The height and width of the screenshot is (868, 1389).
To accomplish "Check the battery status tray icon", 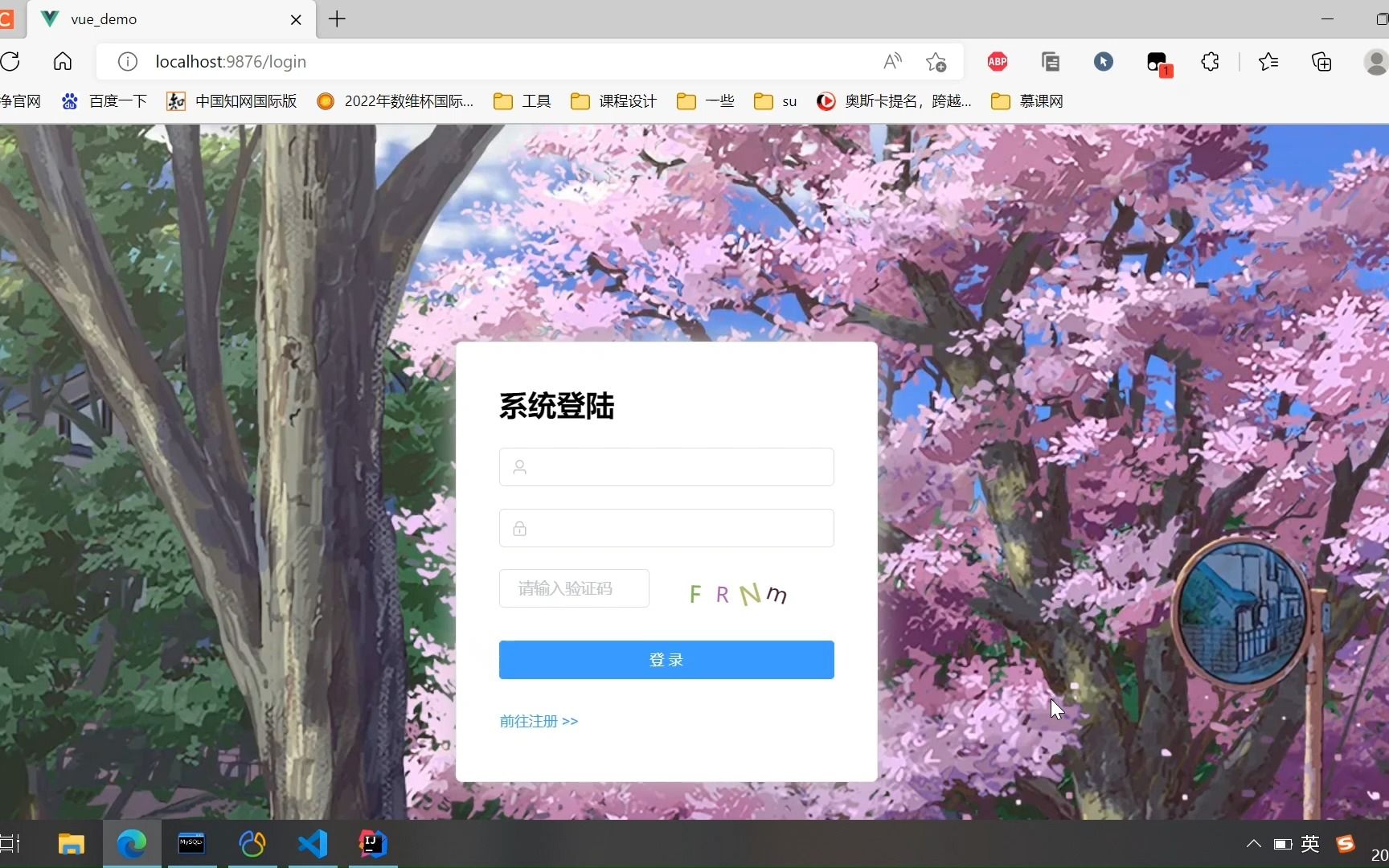I will pos(1283,844).
